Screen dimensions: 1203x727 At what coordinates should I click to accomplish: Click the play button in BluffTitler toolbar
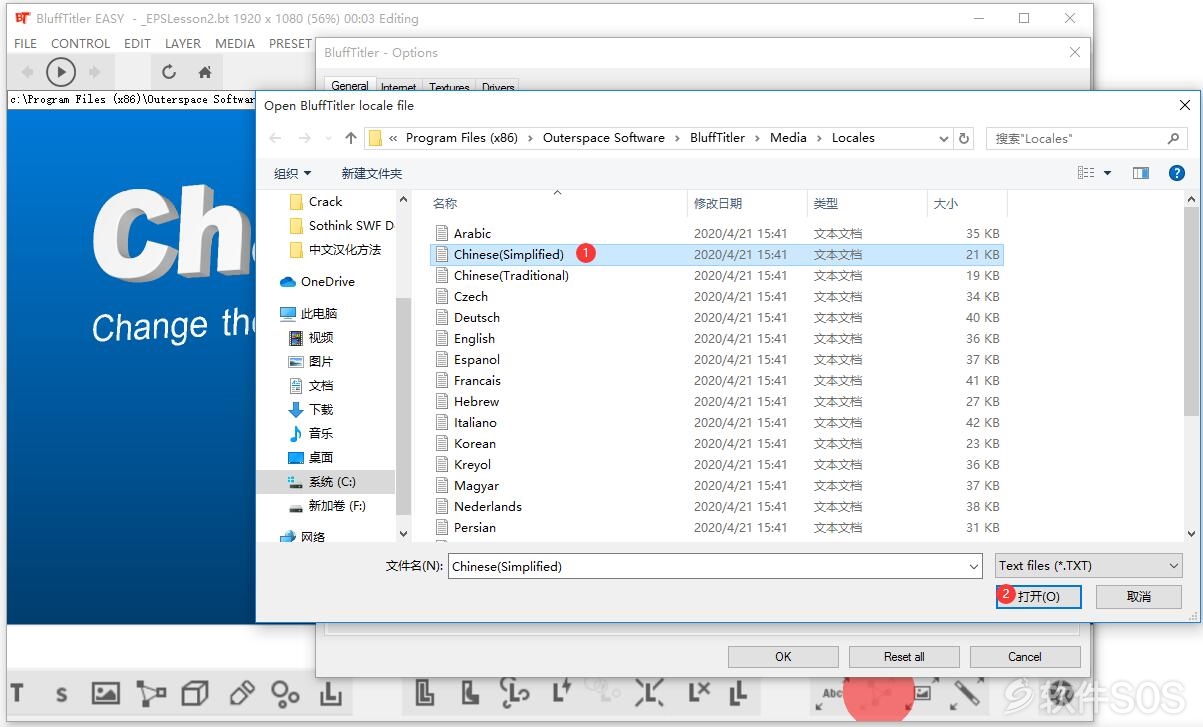coord(61,72)
